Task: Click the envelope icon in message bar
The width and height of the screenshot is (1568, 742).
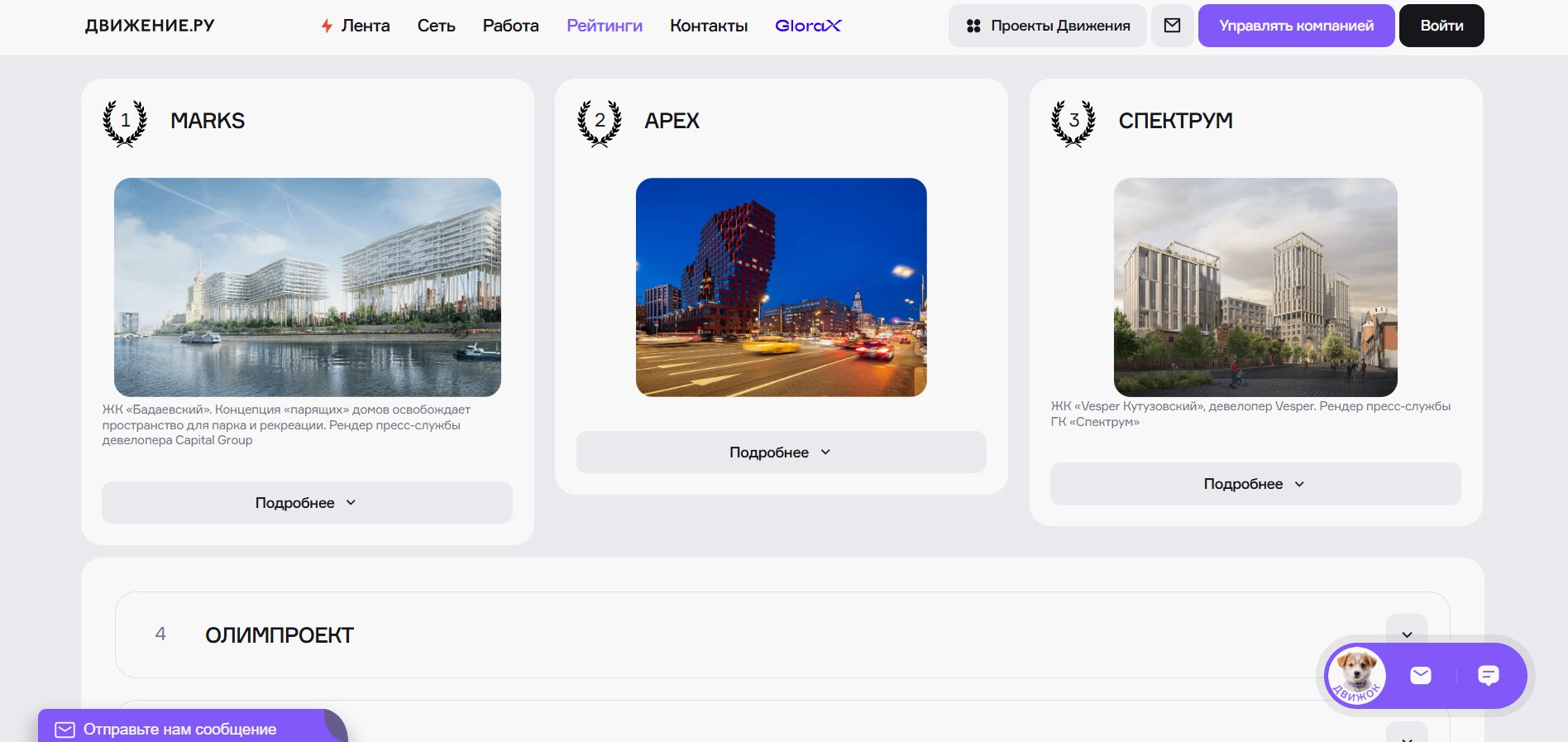Action: click(65, 730)
